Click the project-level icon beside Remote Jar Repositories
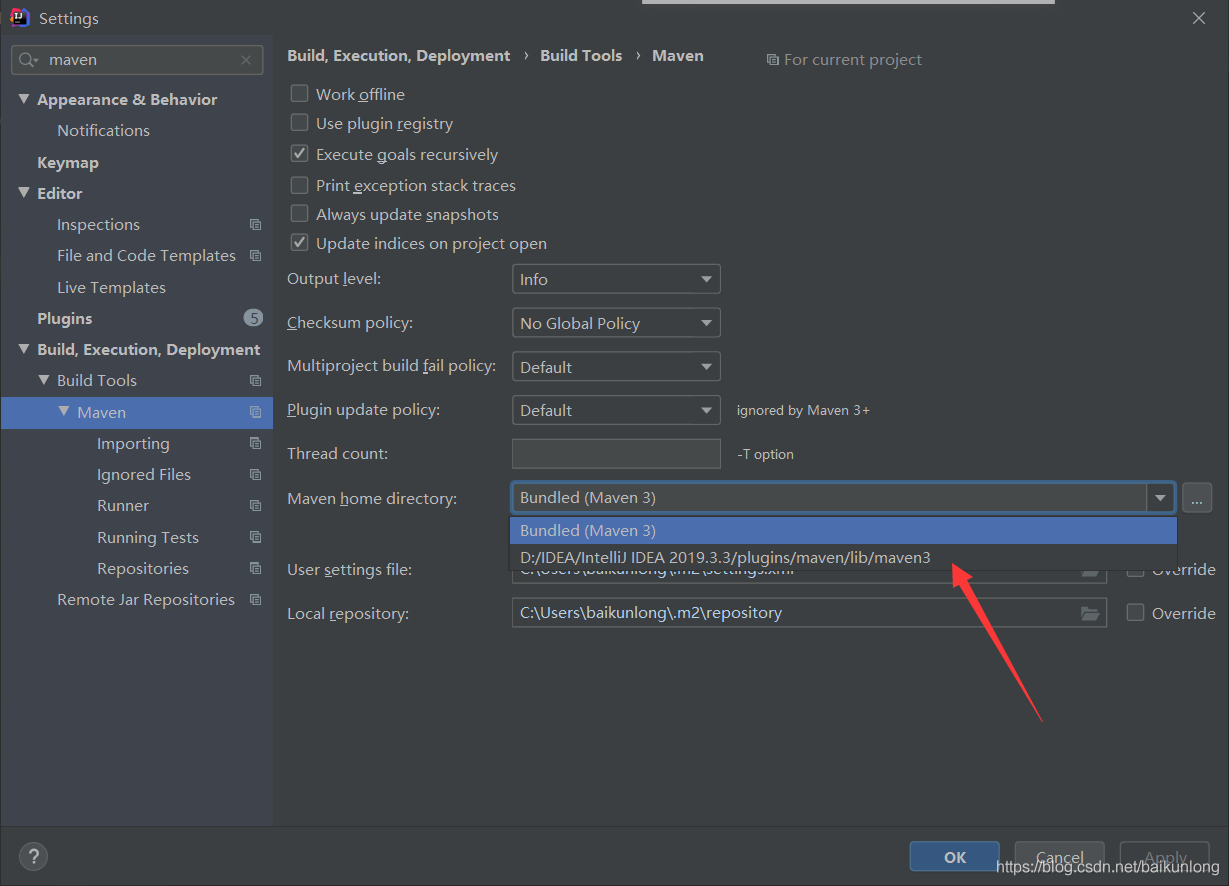This screenshot has width=1229, height=886. click(x=255, y=600)
